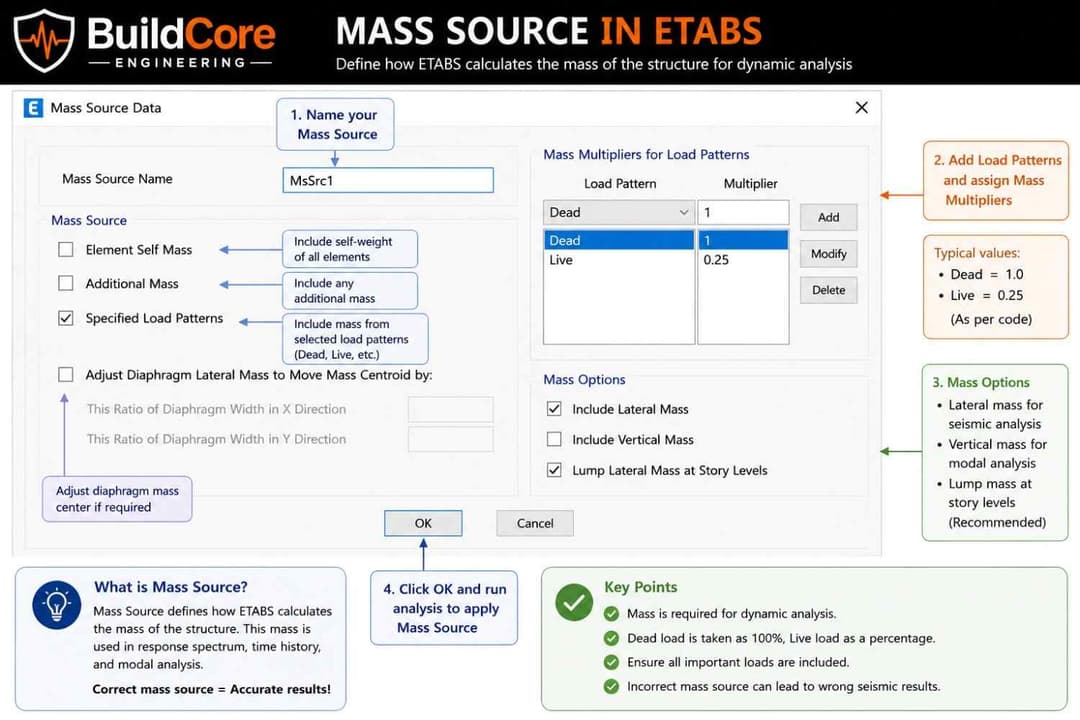The width and height of the screenshot is (1080, 720).
Task: Click the ETABS icon in dialog title bar
Action: (x=33, y=108)
